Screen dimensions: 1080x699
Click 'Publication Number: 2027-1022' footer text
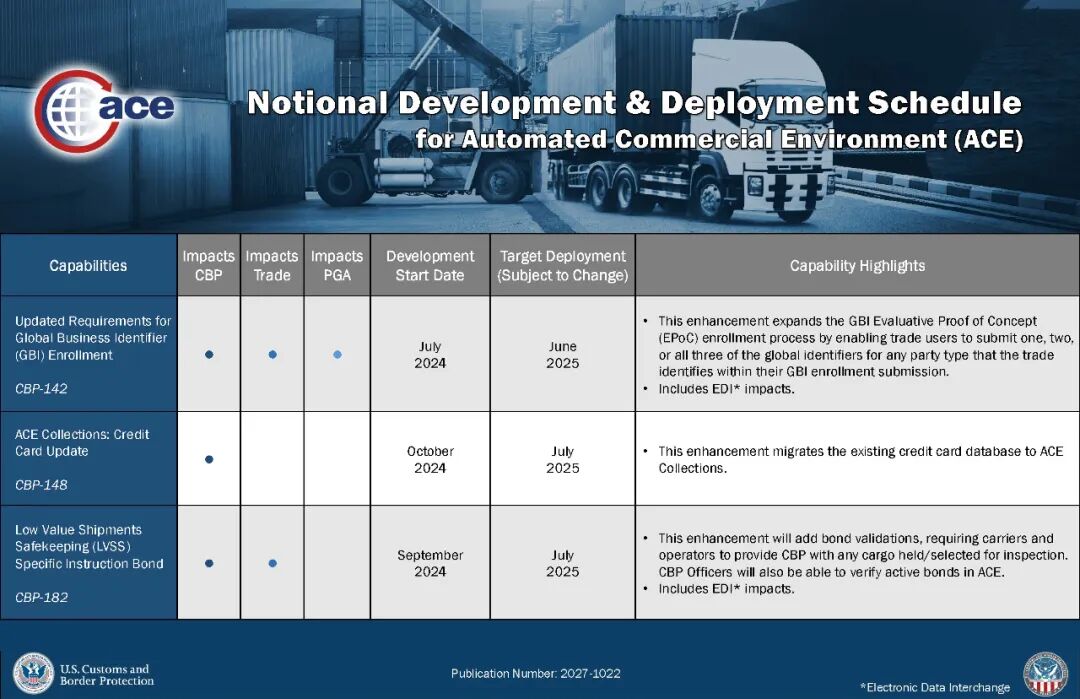[536, 674]
